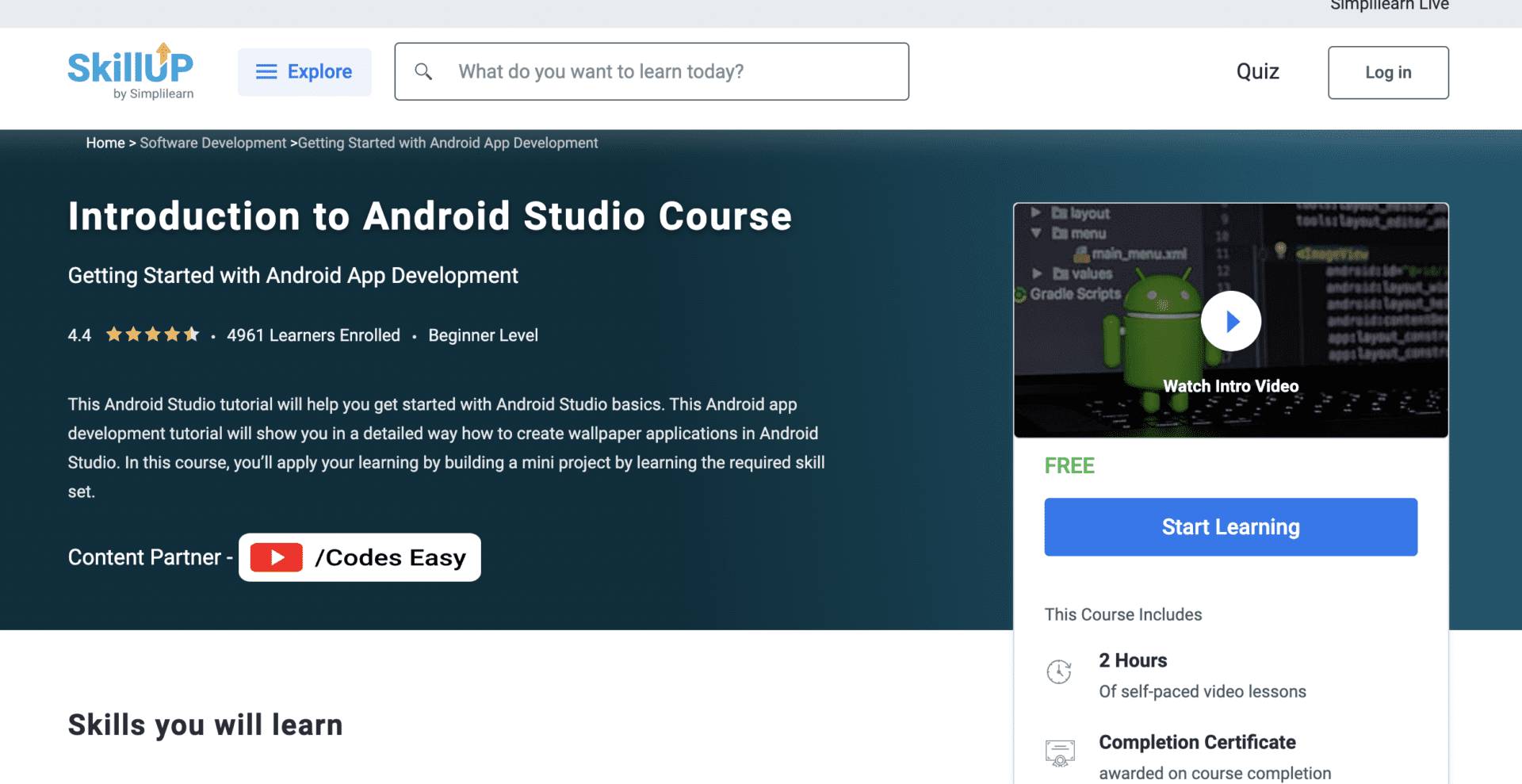Click the YouTube icon in the Codes Easy badge
This screenshot has height=784, width=1522.
point(276,557)
